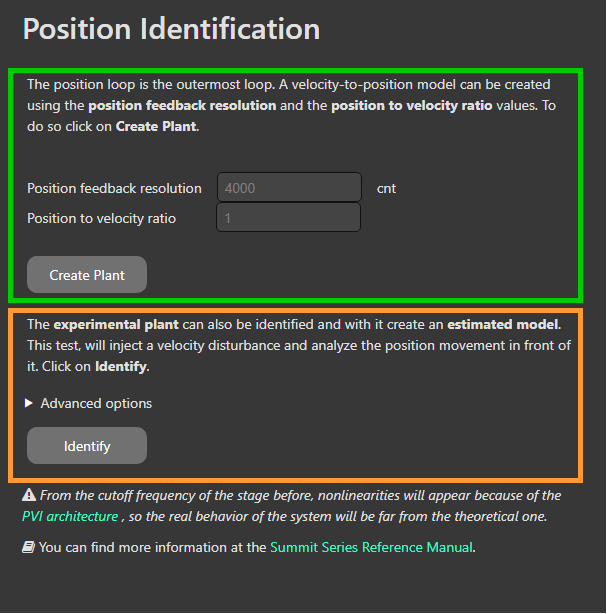The height and width of the screenshot is (614, 607).
Task: Click the warning triangle icon
Action: (x=27, y=496)
